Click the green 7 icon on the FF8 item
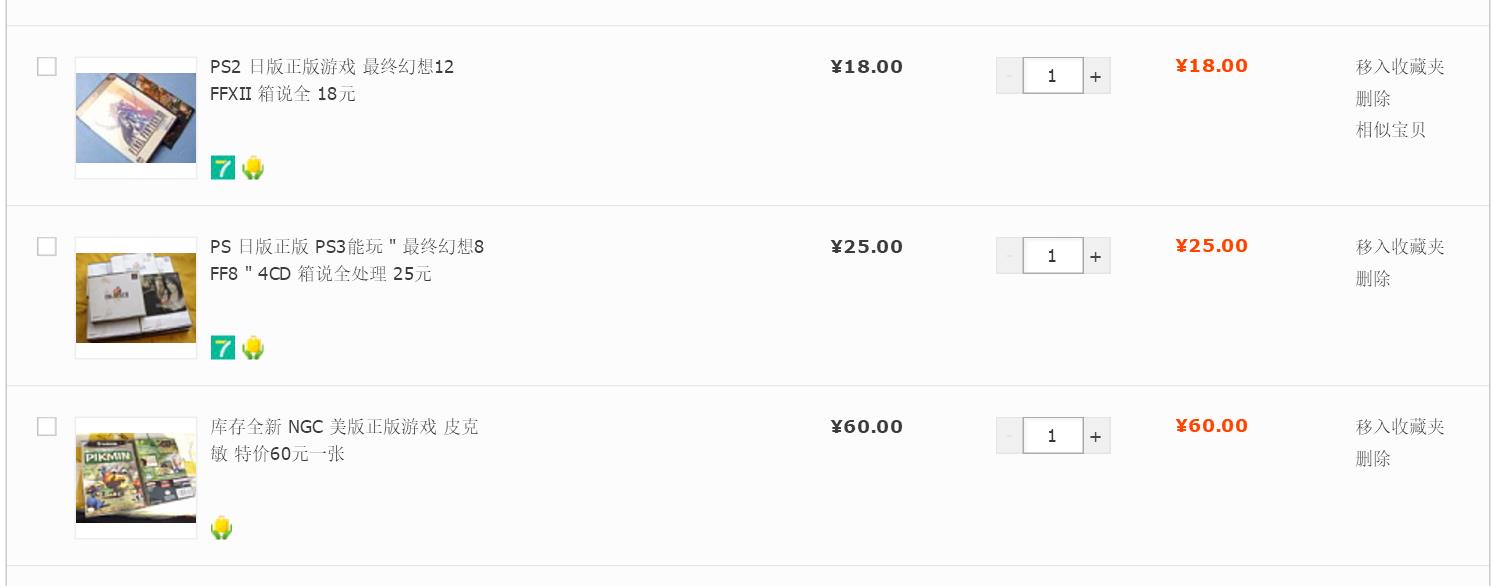 pyautogui.click(x=223, y=348)
